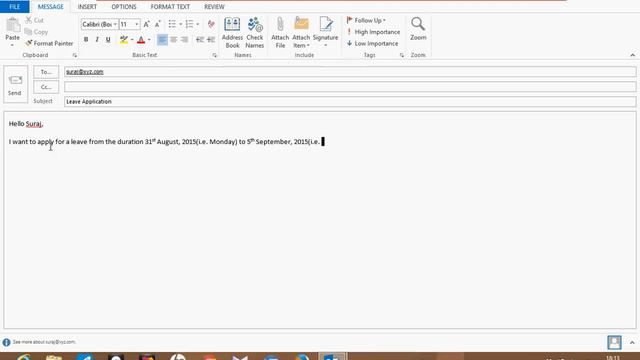
Task: Click the See more about info icon
Action: click(6, 342)
